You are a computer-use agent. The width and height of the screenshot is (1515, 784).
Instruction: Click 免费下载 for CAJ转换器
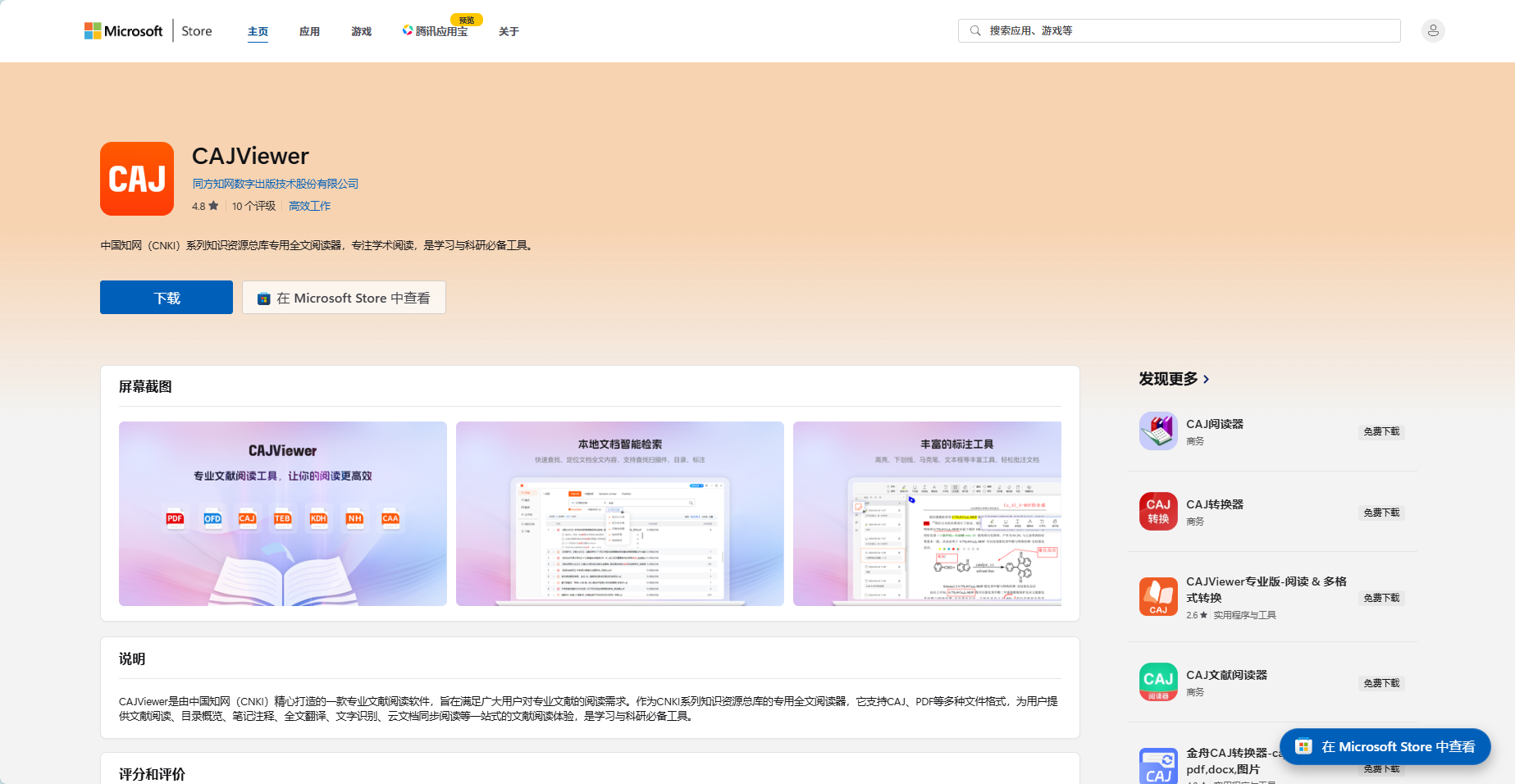[x=1381, y=513]
